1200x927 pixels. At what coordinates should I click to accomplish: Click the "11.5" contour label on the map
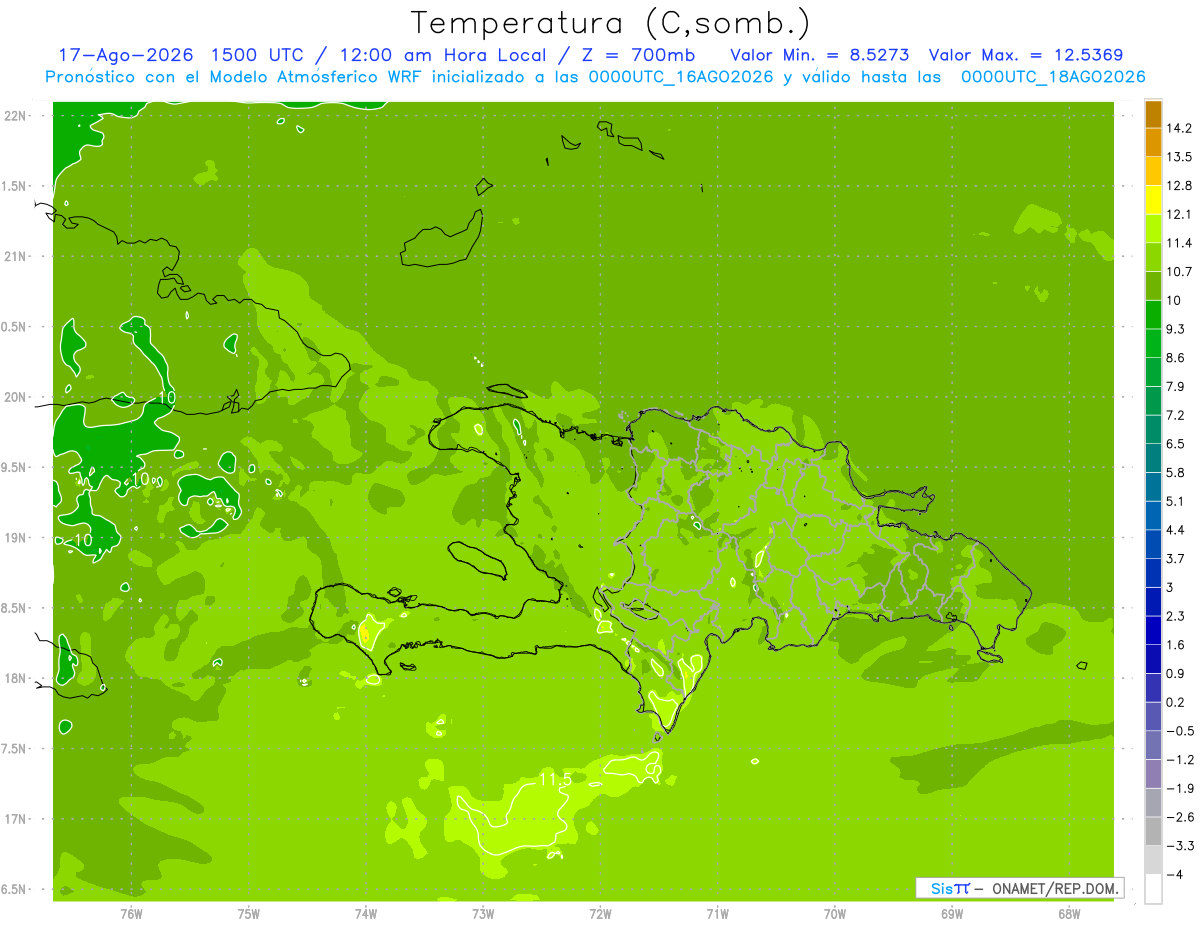point(554,779)
